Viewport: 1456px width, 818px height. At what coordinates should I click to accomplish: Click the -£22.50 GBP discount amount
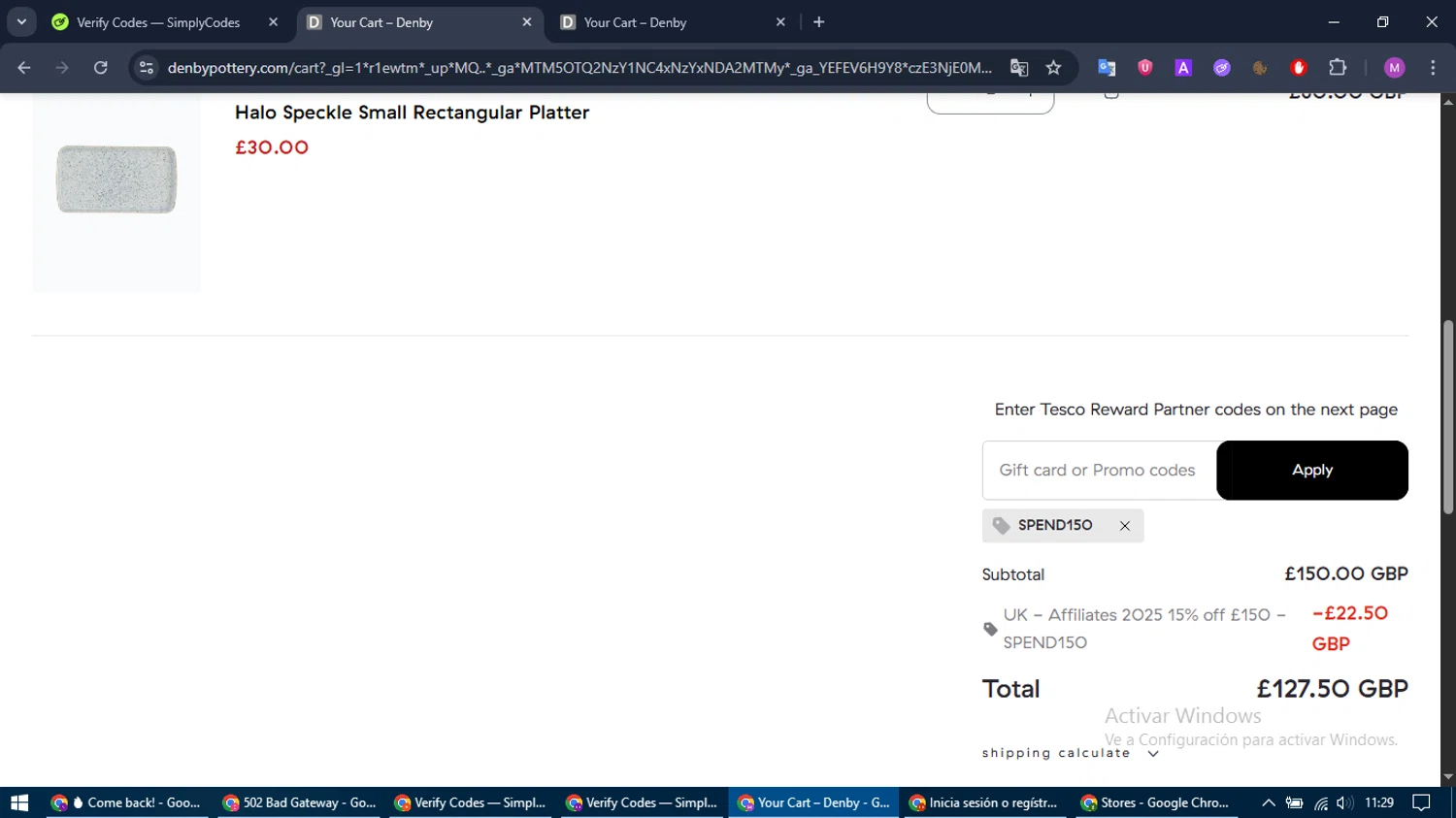[1350, 629]
